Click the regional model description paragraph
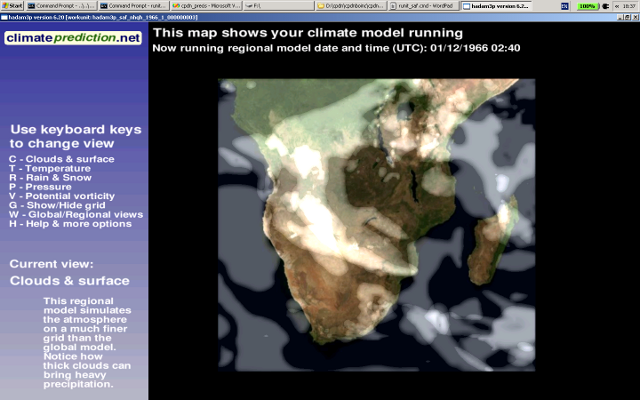 point(87,342)
